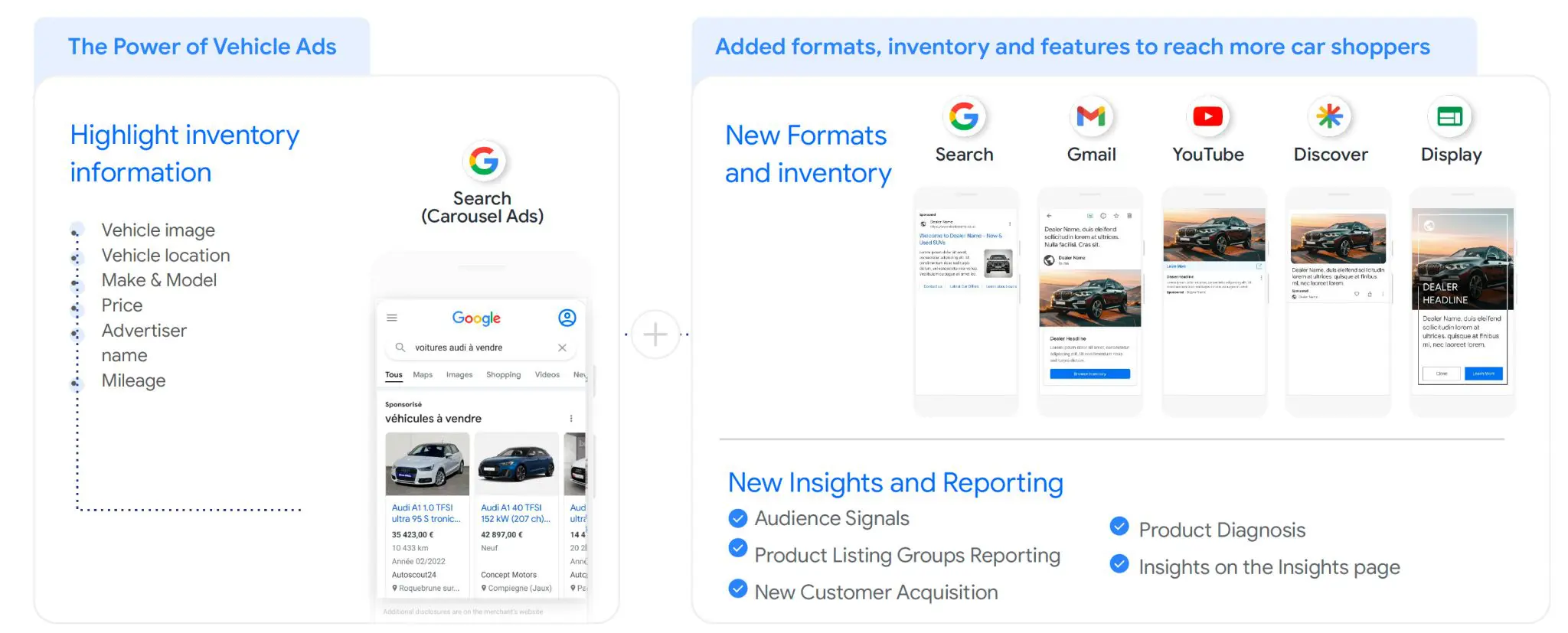Click the check mark beside Insights on the Insights page

click(x=1119, y=564)
